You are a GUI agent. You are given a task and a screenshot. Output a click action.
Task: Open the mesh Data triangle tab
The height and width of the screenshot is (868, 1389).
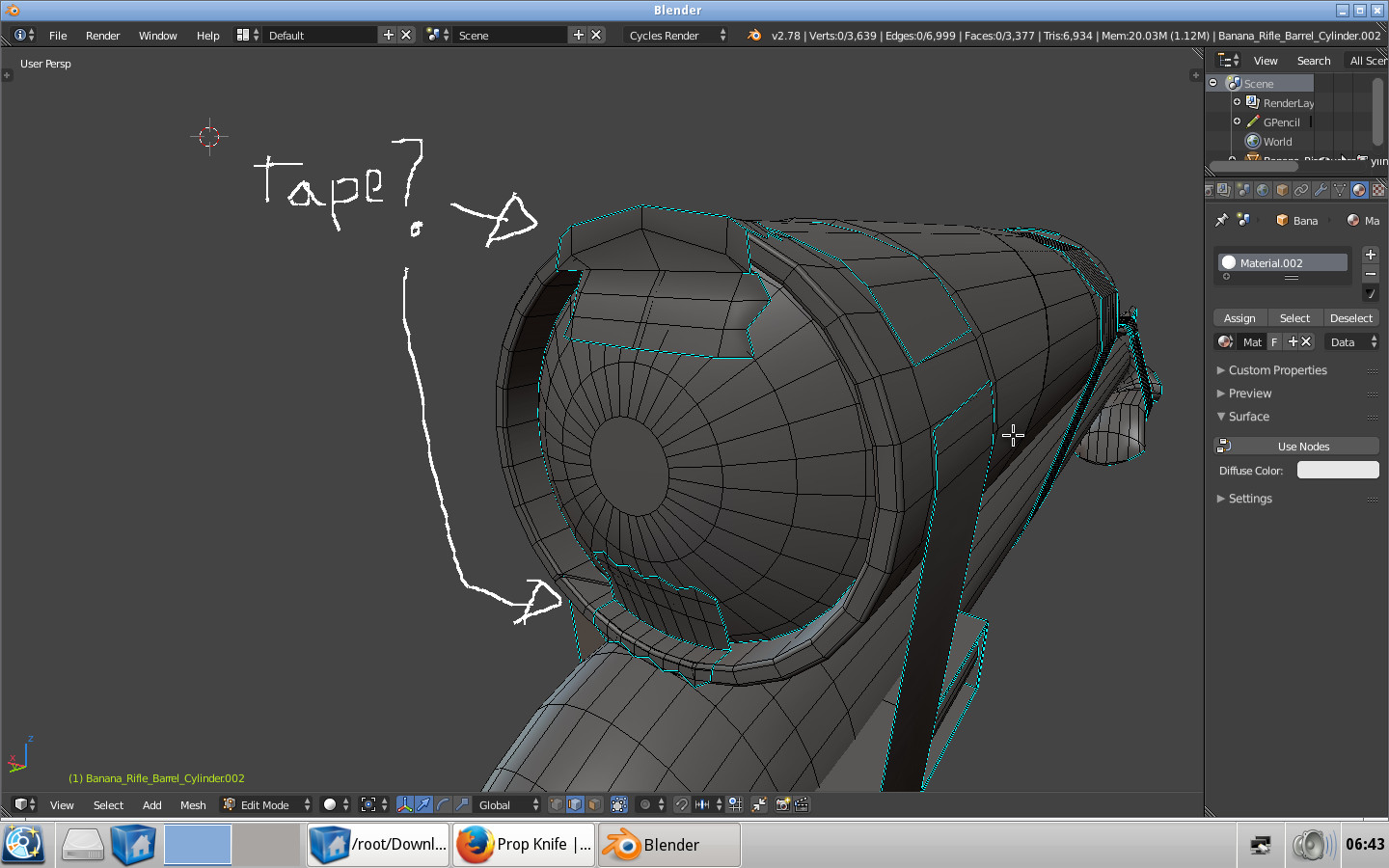1340,190
